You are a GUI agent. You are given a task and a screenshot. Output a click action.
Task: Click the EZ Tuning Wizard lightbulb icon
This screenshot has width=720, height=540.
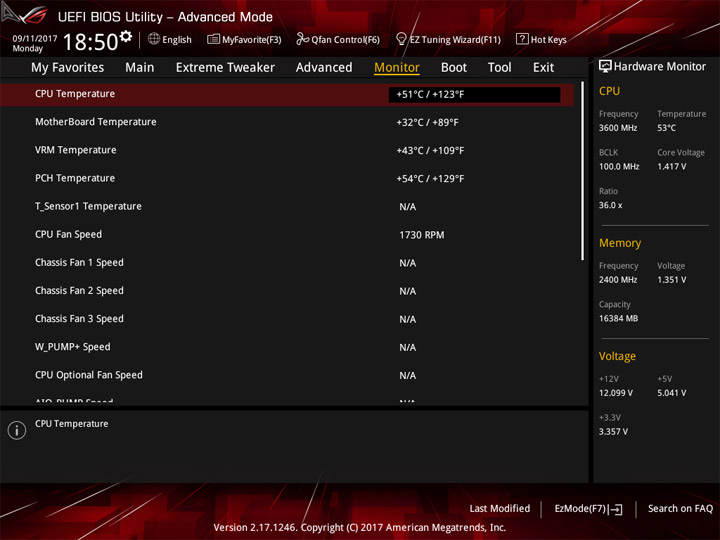point(401,39)
